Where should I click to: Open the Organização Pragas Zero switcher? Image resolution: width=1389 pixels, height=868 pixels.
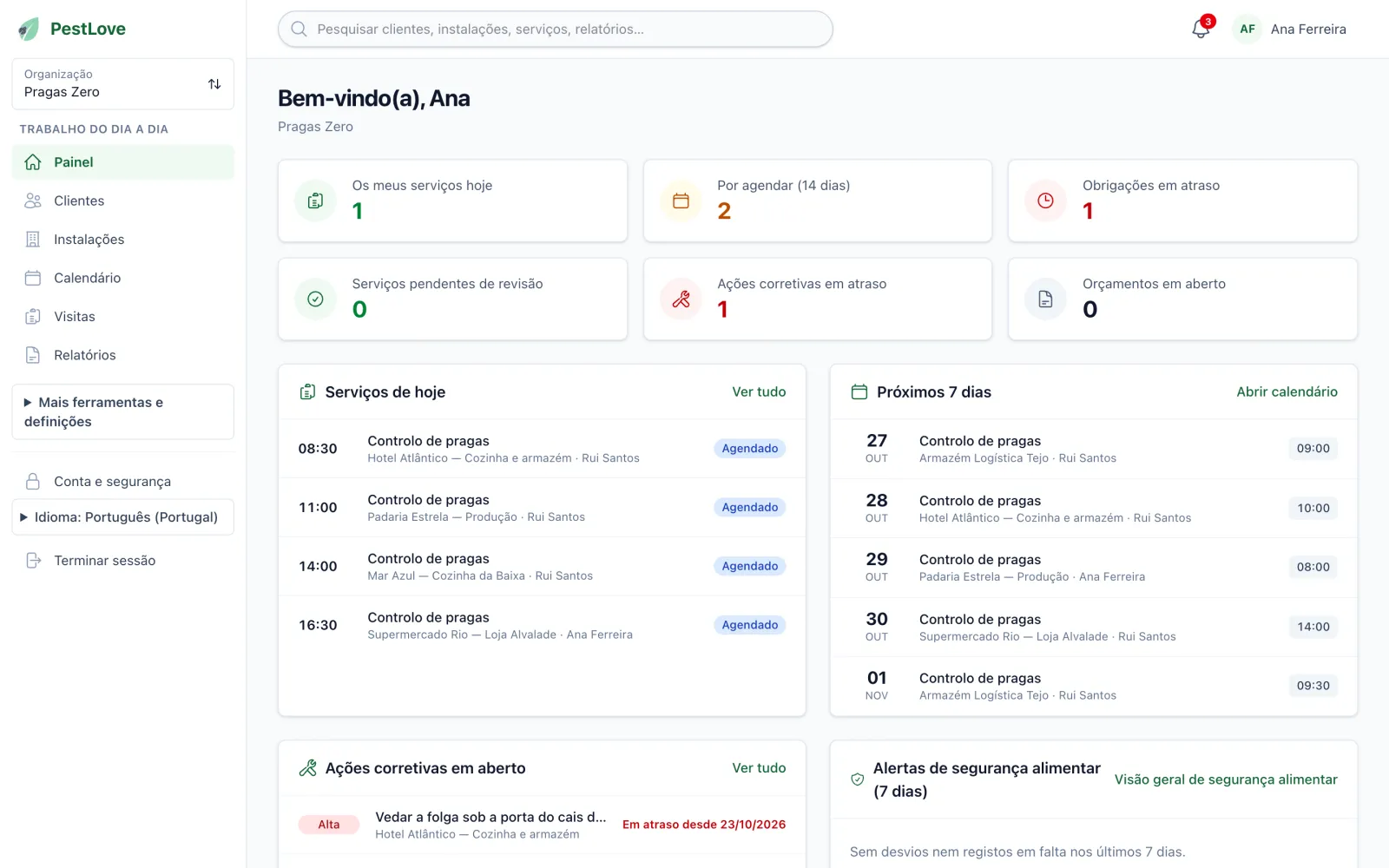click(x=123, y=84)
